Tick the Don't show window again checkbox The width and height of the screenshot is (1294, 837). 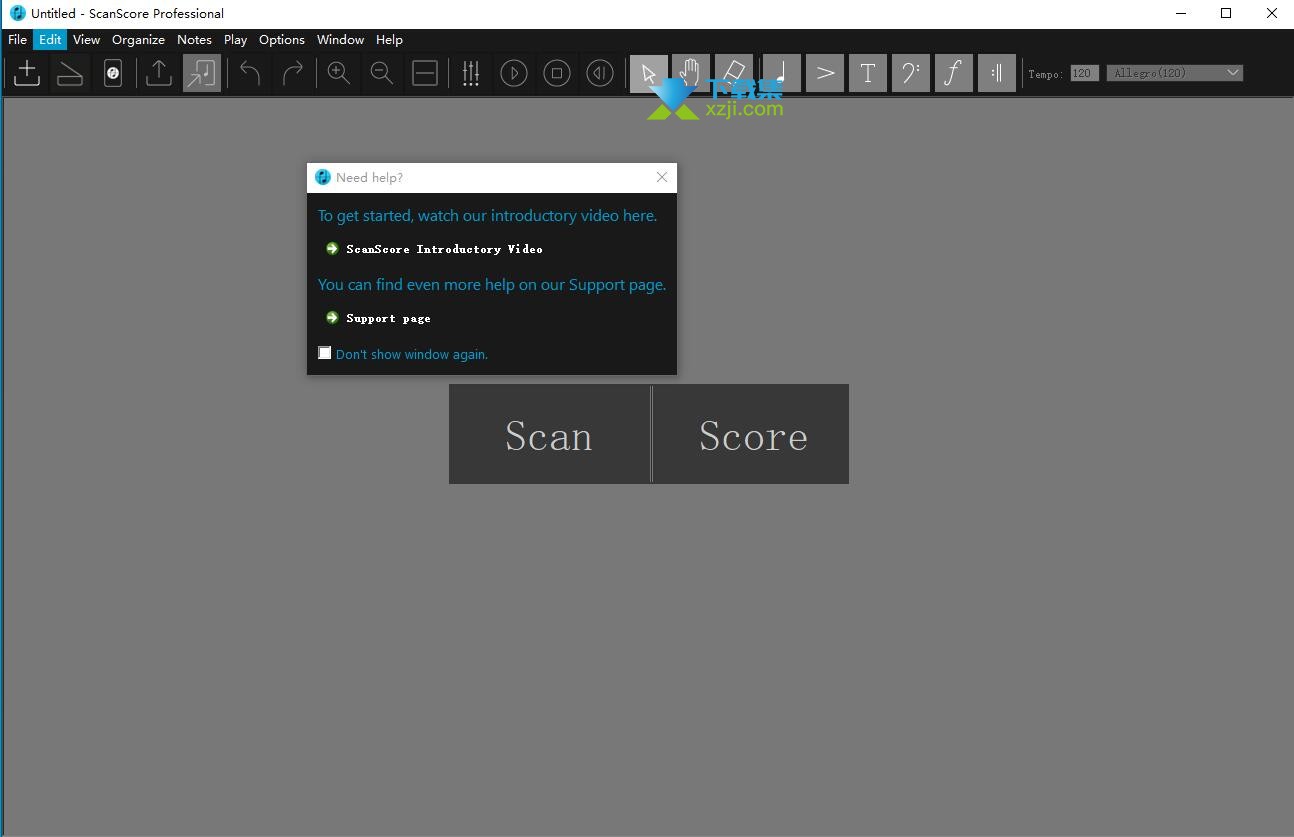(325, 353)
